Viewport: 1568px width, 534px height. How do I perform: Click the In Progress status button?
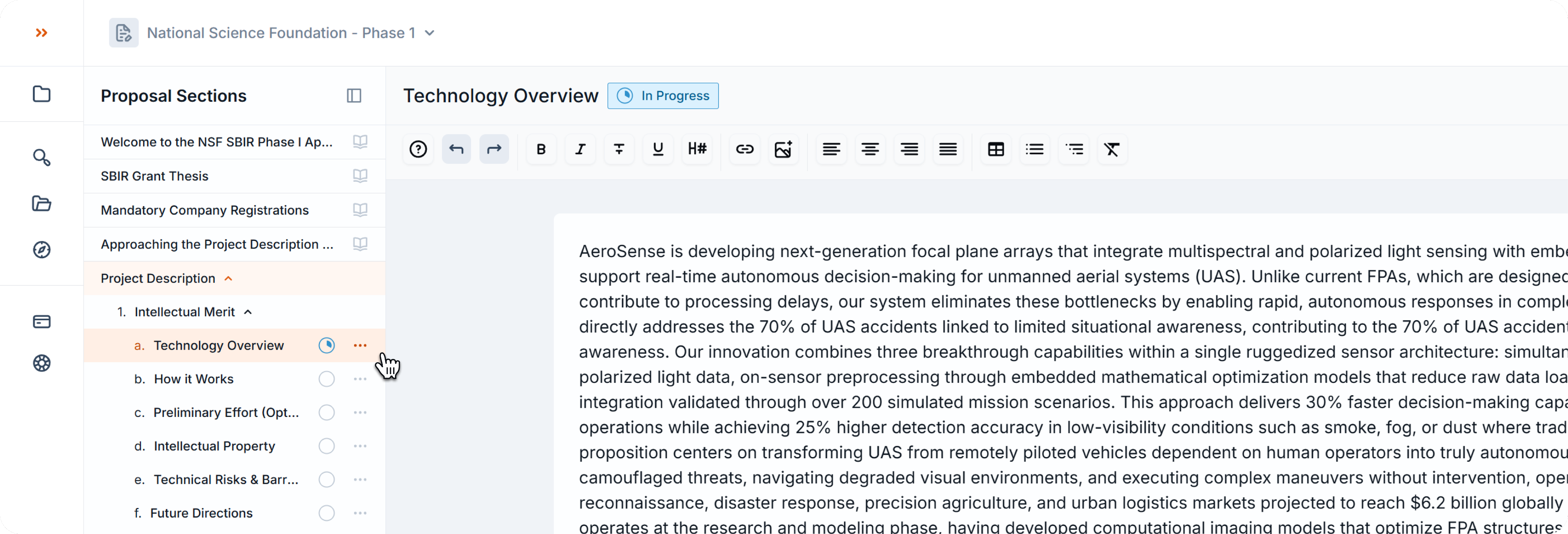(662, 96)
